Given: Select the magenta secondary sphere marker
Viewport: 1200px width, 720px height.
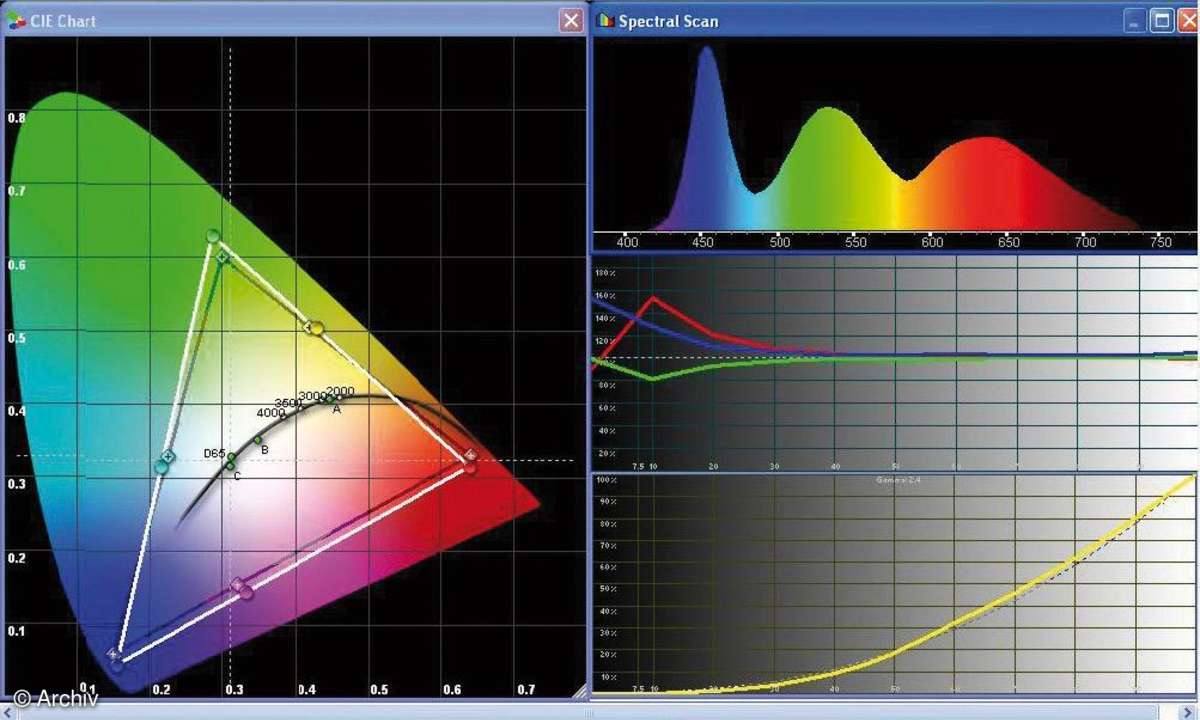Looking at the screenshot, I should pos(246,593).
